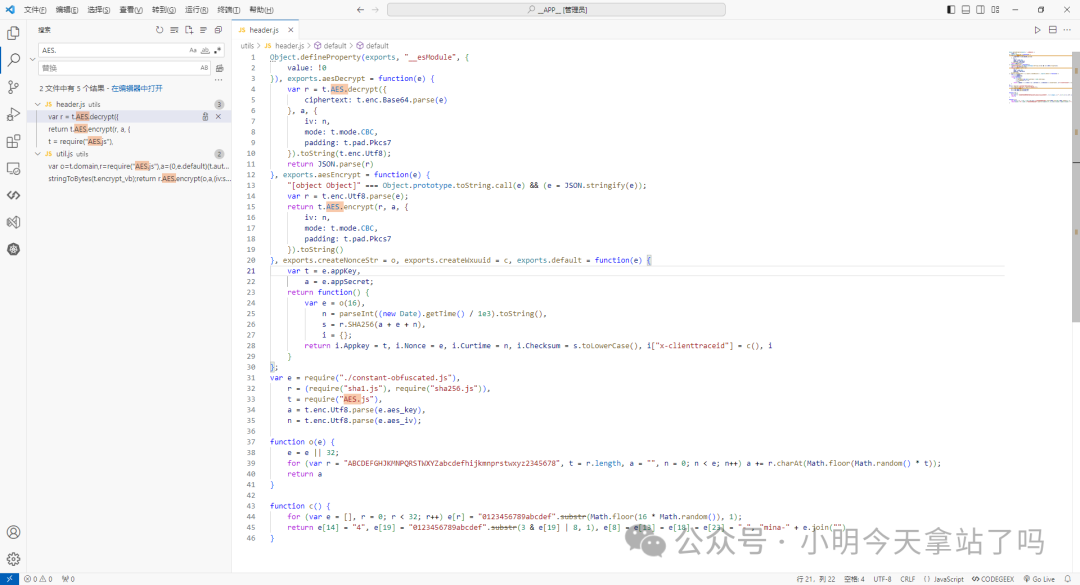Open the 文件(F) menu

35,10
